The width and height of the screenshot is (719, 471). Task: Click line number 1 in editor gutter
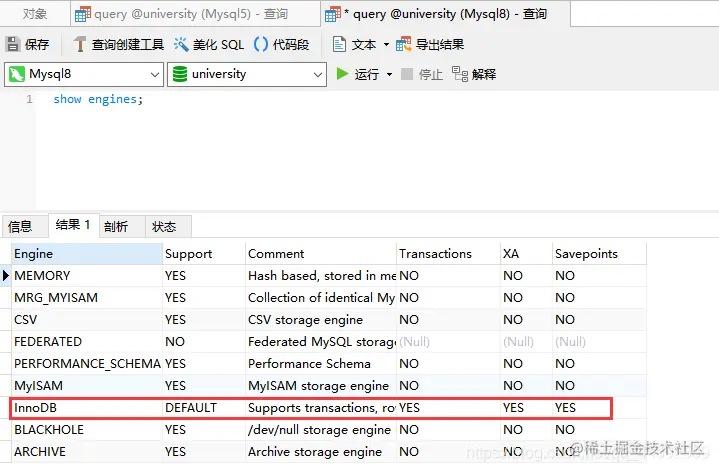point(29,99)
